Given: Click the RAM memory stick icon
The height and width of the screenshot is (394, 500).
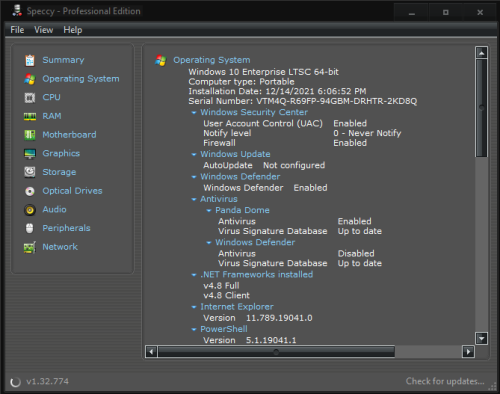Looking at the screenshot, I should (30, 116).
